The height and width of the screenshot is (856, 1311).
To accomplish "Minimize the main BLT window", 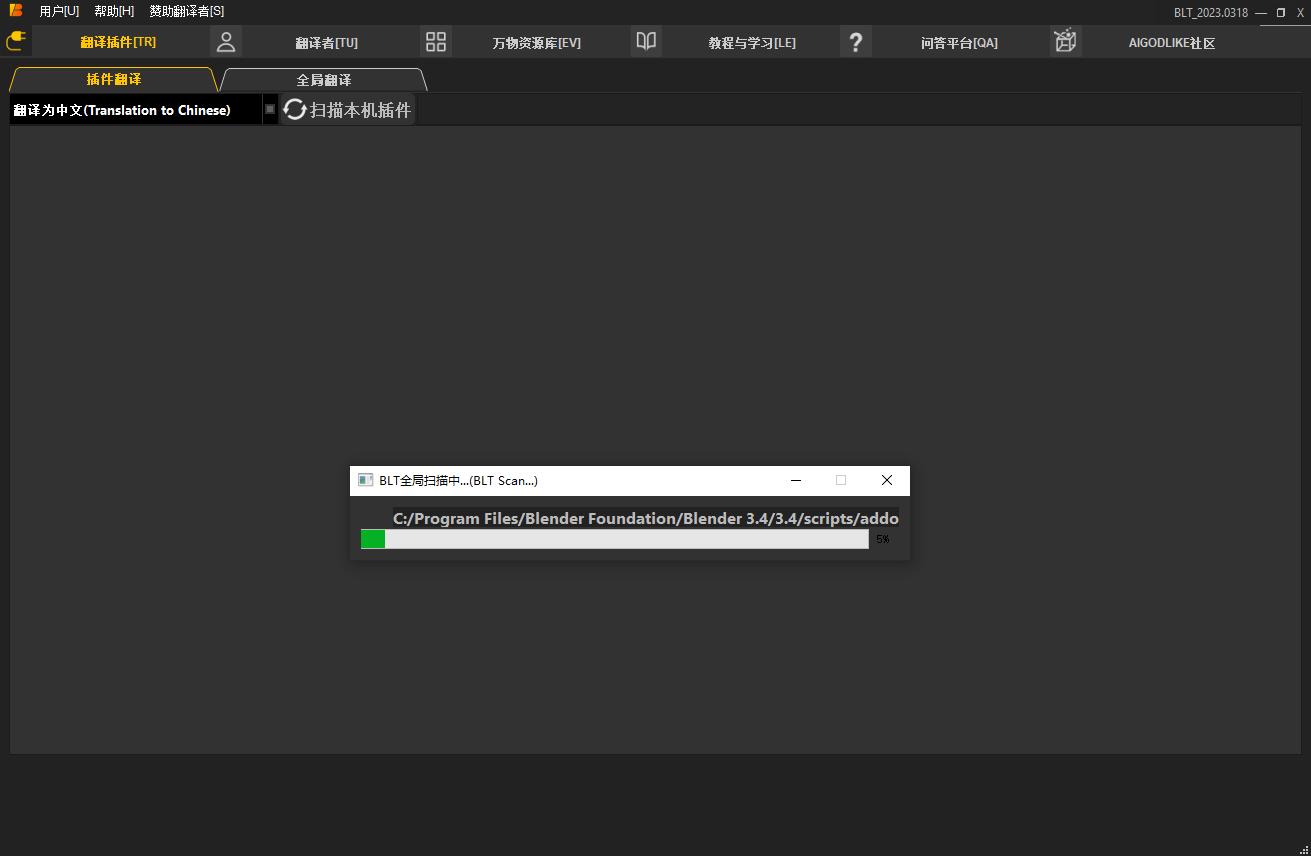I will [x=1261, y=13].
